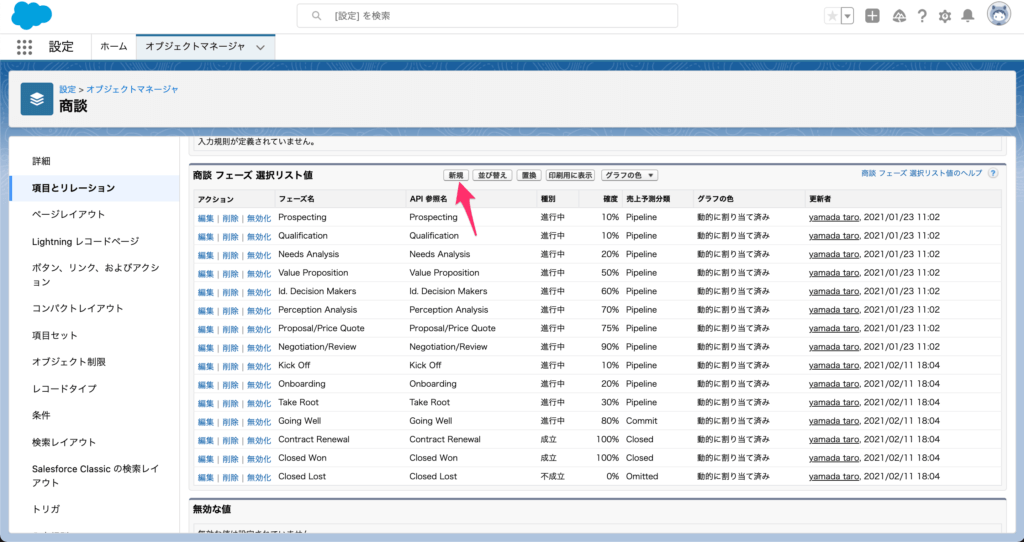
Task: Open the App Launcher grid icon
Action: pyautogui.click(x=25, y=47)
